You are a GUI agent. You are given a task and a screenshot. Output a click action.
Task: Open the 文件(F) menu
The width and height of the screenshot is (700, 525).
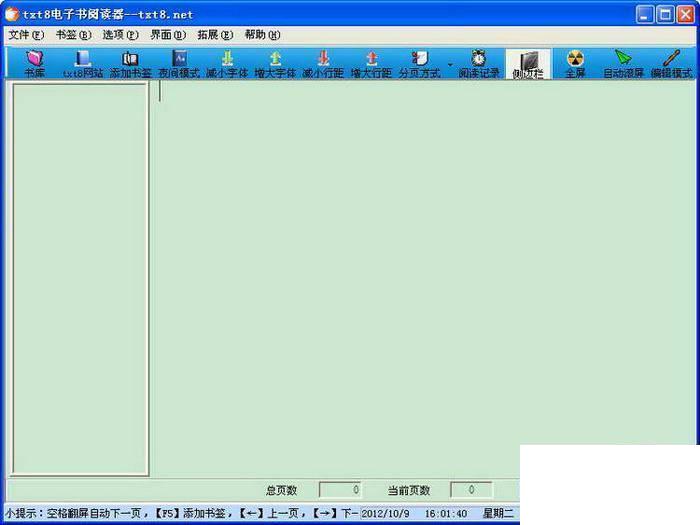coord(26,35)
